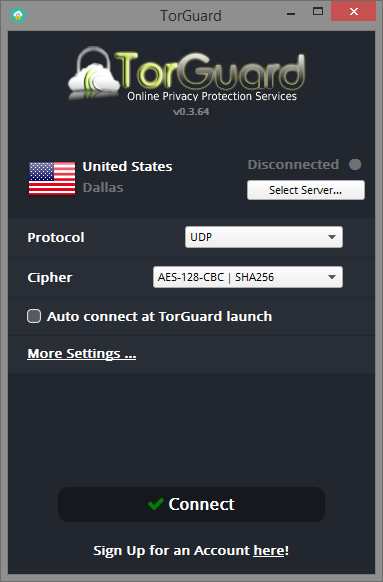Click the here link to sign up
This screenshot has width=383, height=582.
click(269, 550)
